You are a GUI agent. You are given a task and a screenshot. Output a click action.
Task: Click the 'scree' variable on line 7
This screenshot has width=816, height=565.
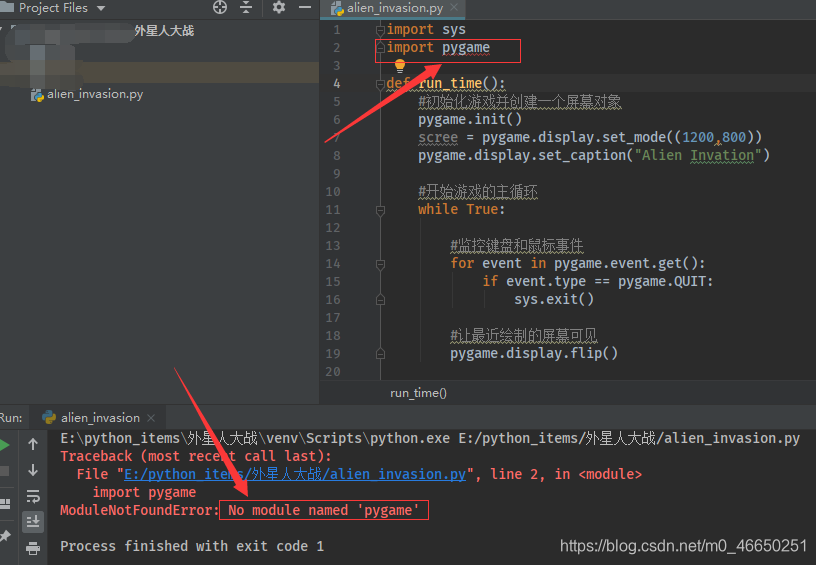pos(438,137)
